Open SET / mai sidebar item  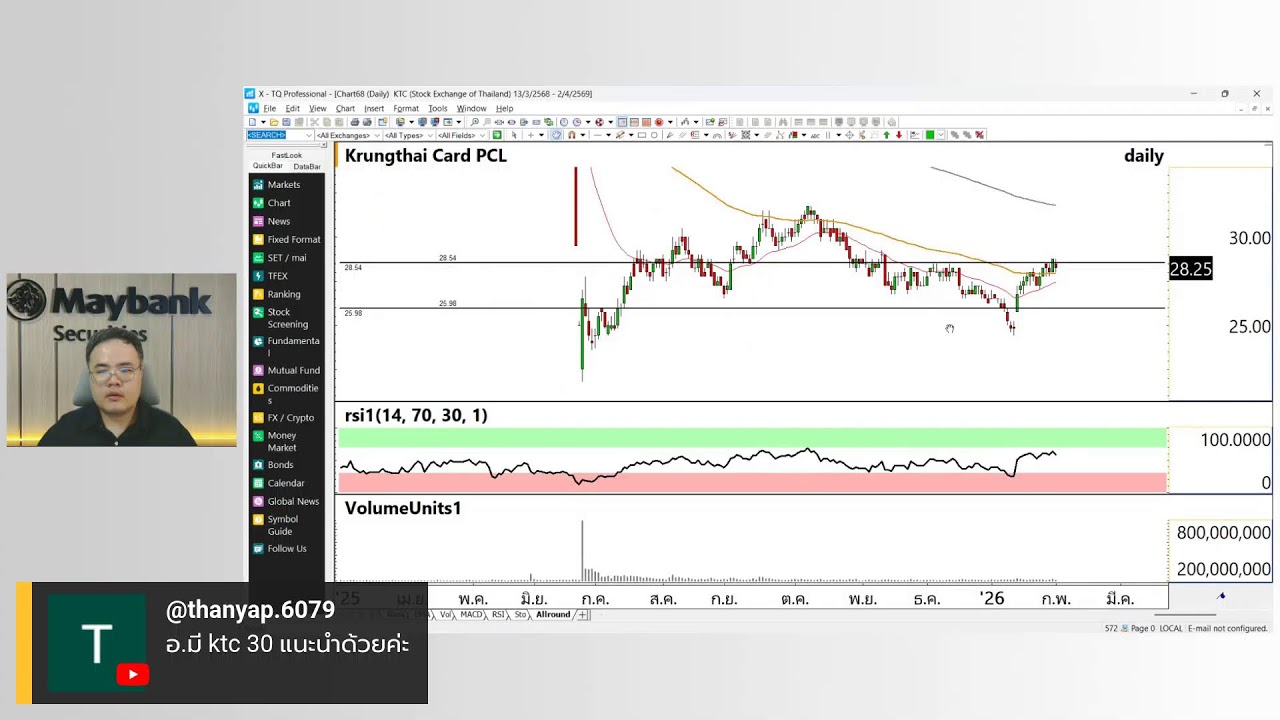click(x=286, y=258)
